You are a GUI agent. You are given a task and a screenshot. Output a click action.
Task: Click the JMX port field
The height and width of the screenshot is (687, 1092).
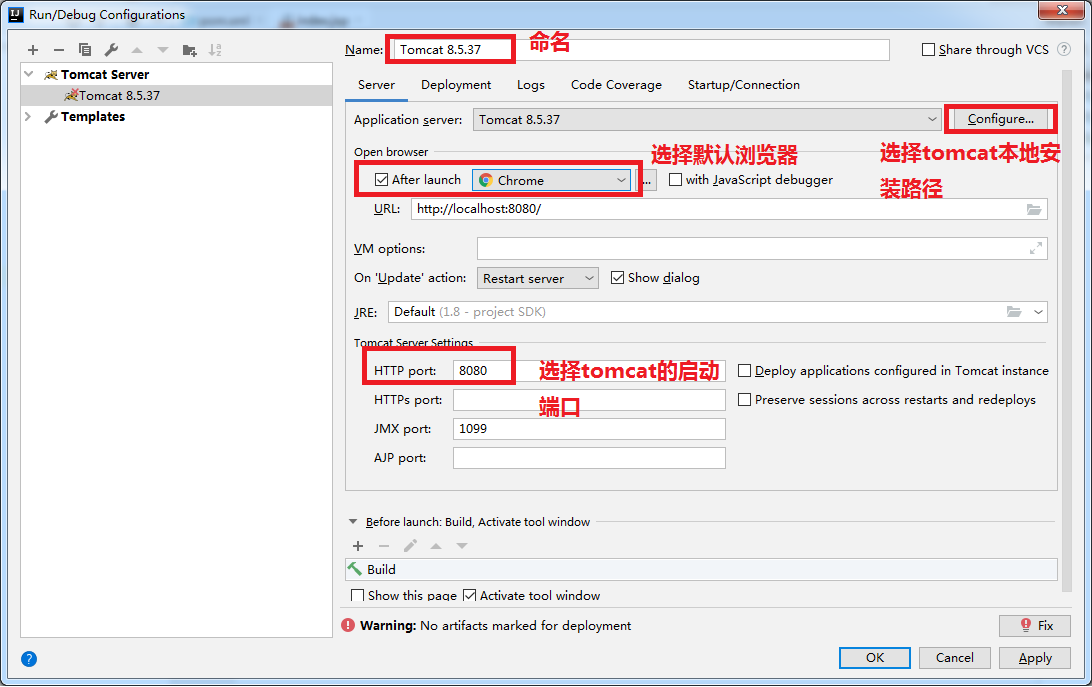589,429
